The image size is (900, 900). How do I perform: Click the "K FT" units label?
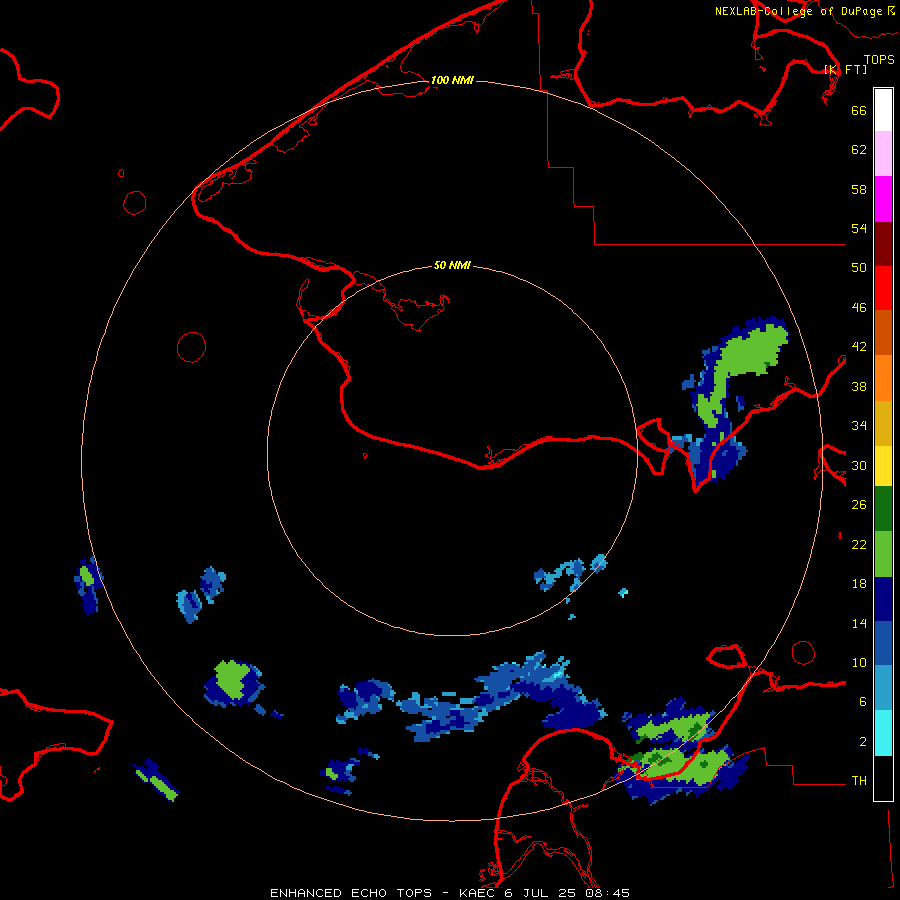point(845,69)
